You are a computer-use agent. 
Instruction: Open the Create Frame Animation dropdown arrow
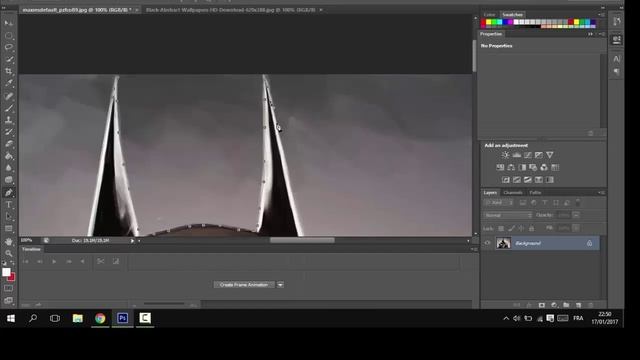(280, 285)
